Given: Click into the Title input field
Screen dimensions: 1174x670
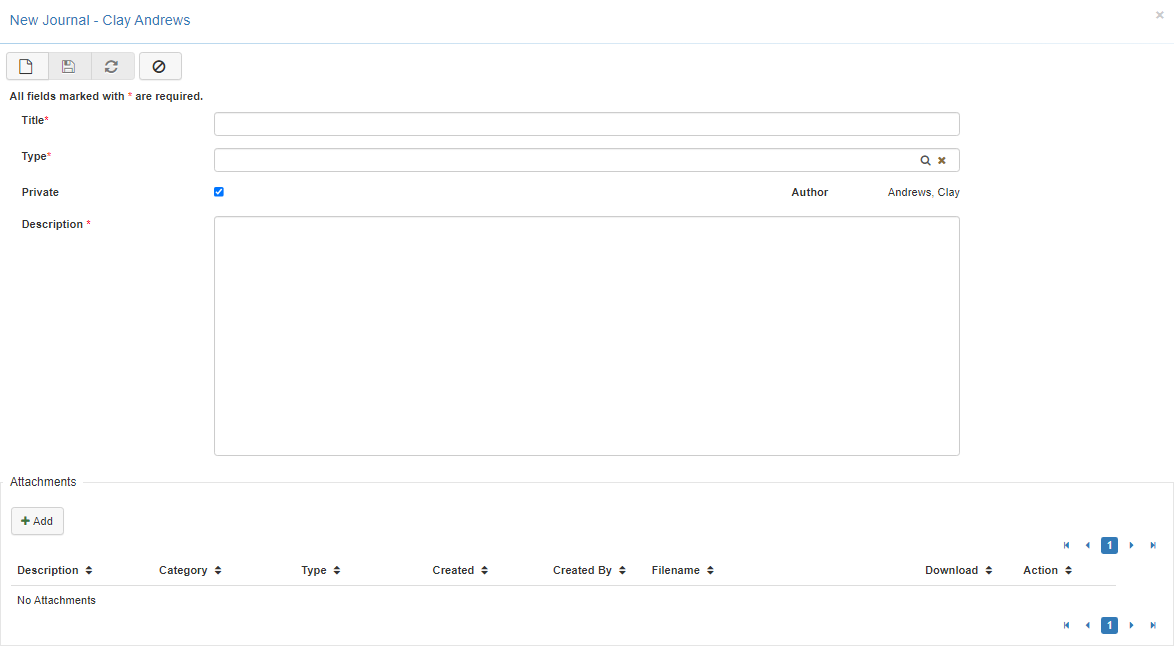Looking at the screenshot, I should click(x=586, y=124).
